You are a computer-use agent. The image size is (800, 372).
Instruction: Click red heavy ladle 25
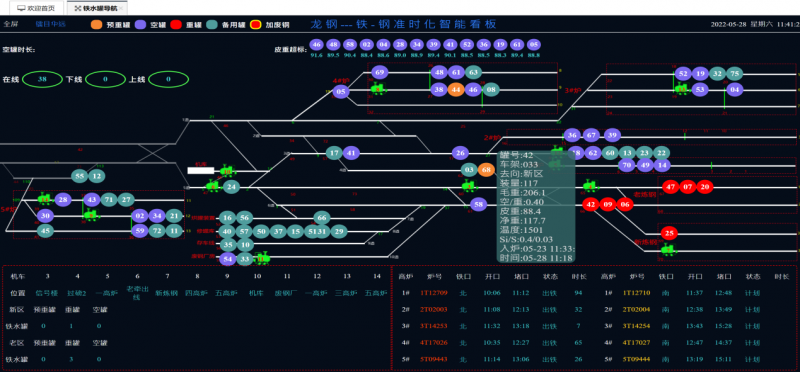(670, 234)
